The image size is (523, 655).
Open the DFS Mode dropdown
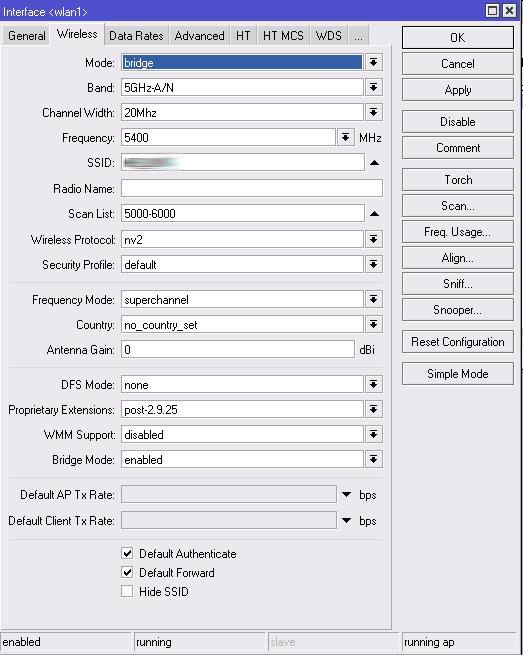click(x=373, y=384)
